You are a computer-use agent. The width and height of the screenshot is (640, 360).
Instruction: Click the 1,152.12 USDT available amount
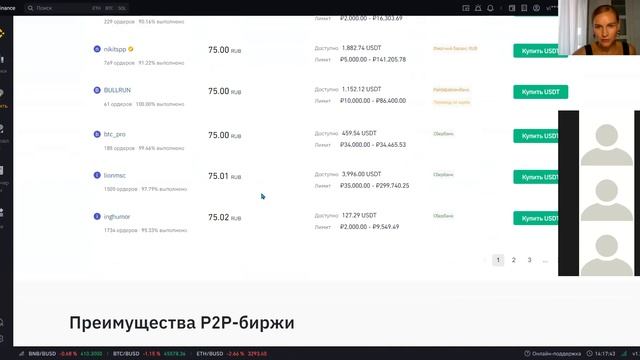[362, 89]
